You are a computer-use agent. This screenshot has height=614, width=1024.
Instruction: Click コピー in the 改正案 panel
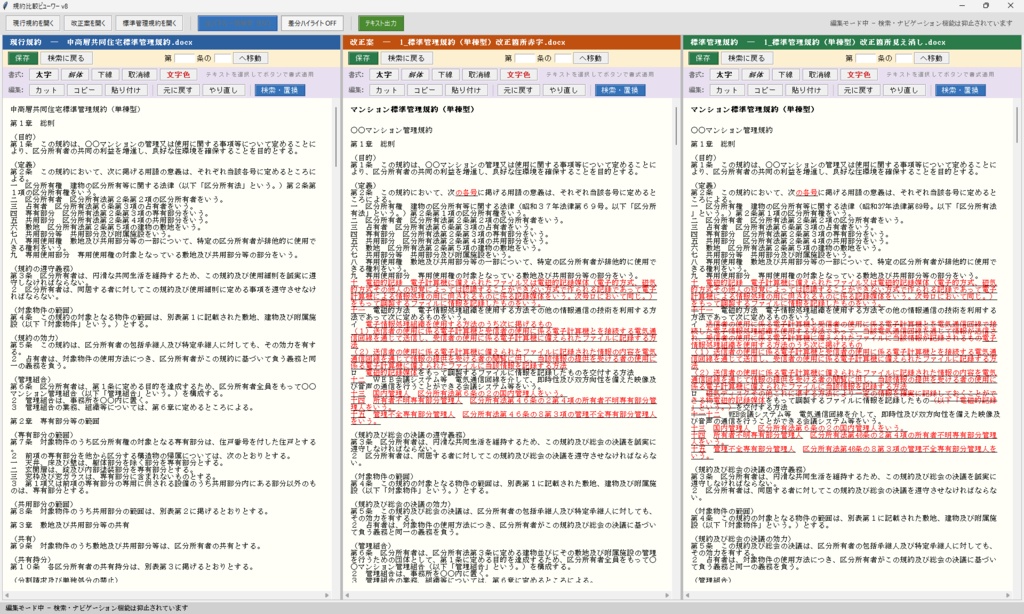point(424,90)
